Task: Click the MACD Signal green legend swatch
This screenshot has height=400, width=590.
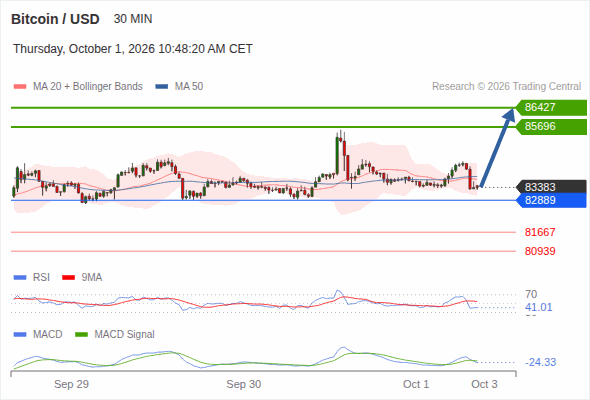Action: (81, 335)
